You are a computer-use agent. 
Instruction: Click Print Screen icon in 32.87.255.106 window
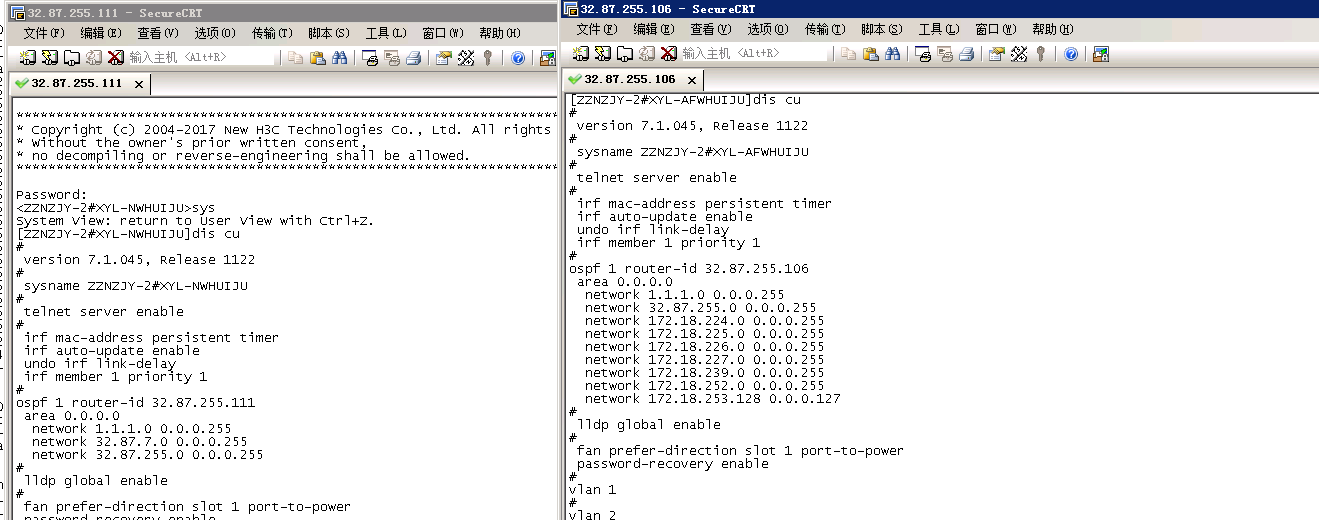click(923, 54)
